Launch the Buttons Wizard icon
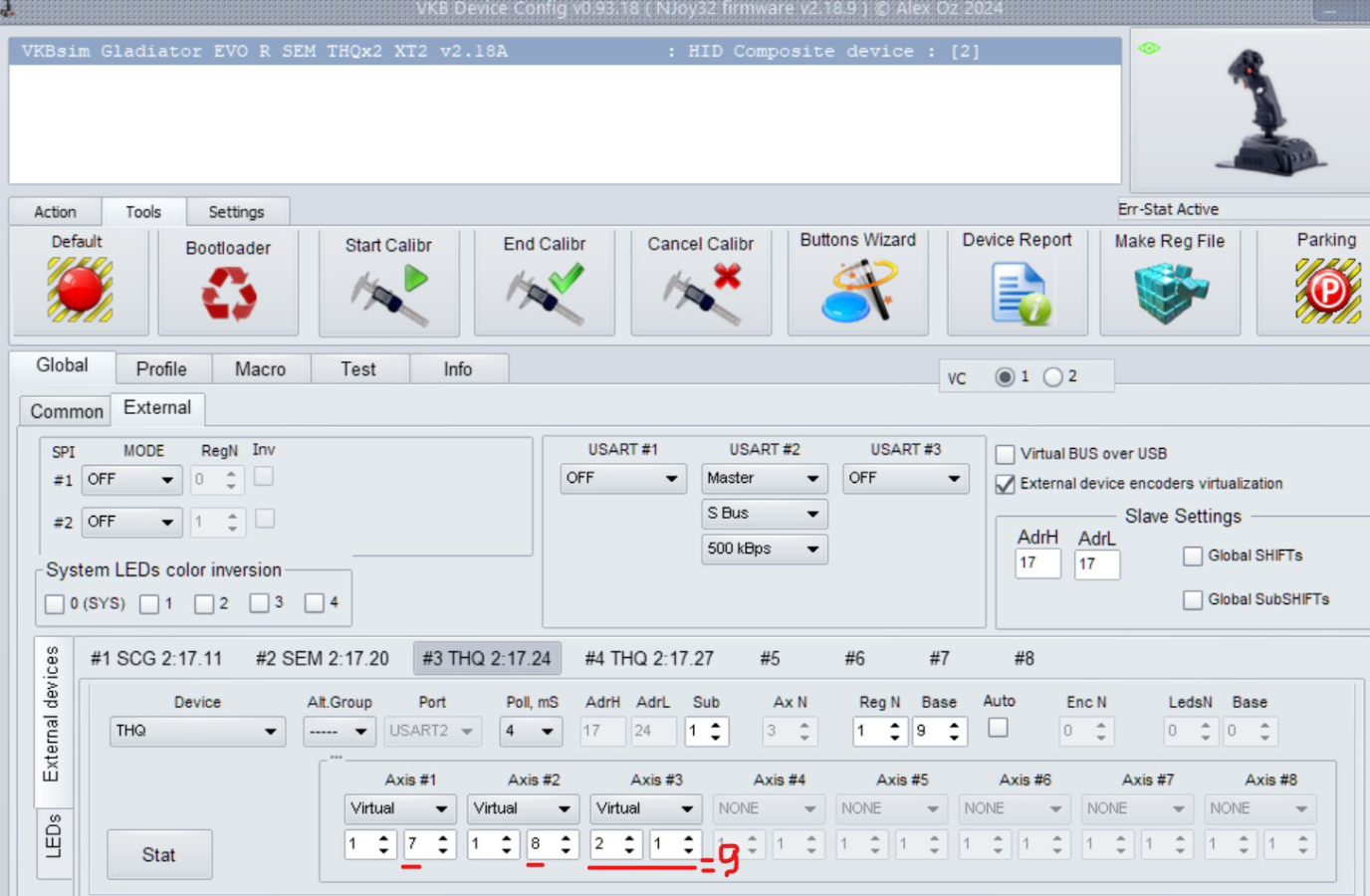The height and width of the screenshot is (896, 1370). click(858, 292)
